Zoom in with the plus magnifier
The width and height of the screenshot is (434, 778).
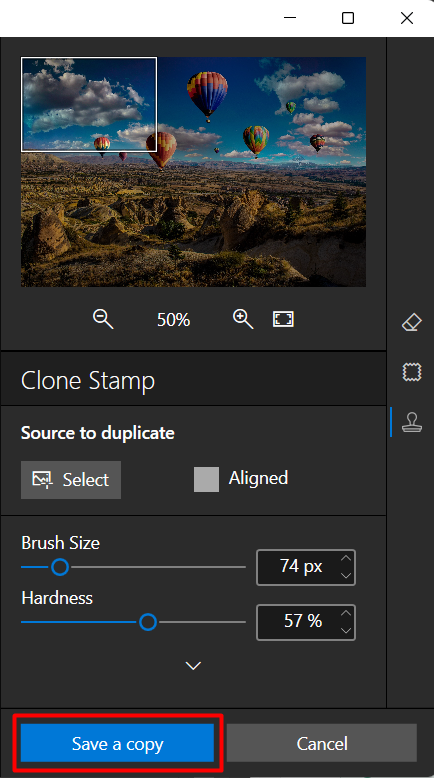coord(243,319)
